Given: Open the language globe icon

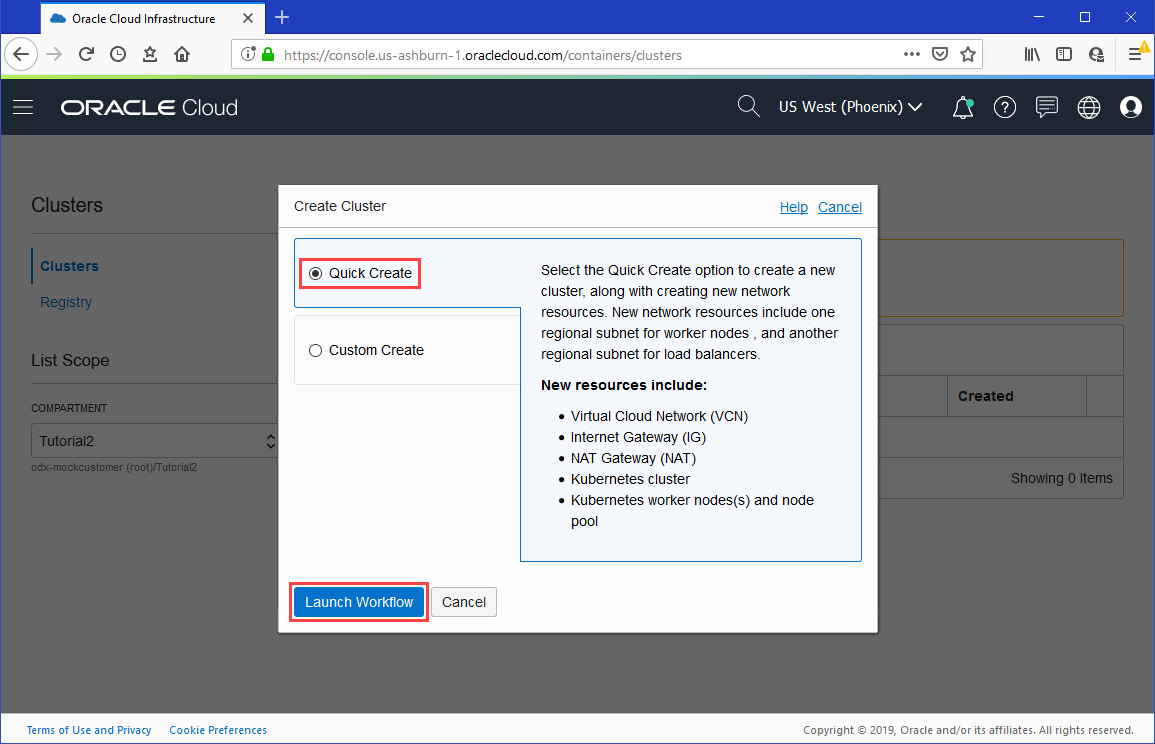Looking at the screenshot, I should pos(1089,108).
